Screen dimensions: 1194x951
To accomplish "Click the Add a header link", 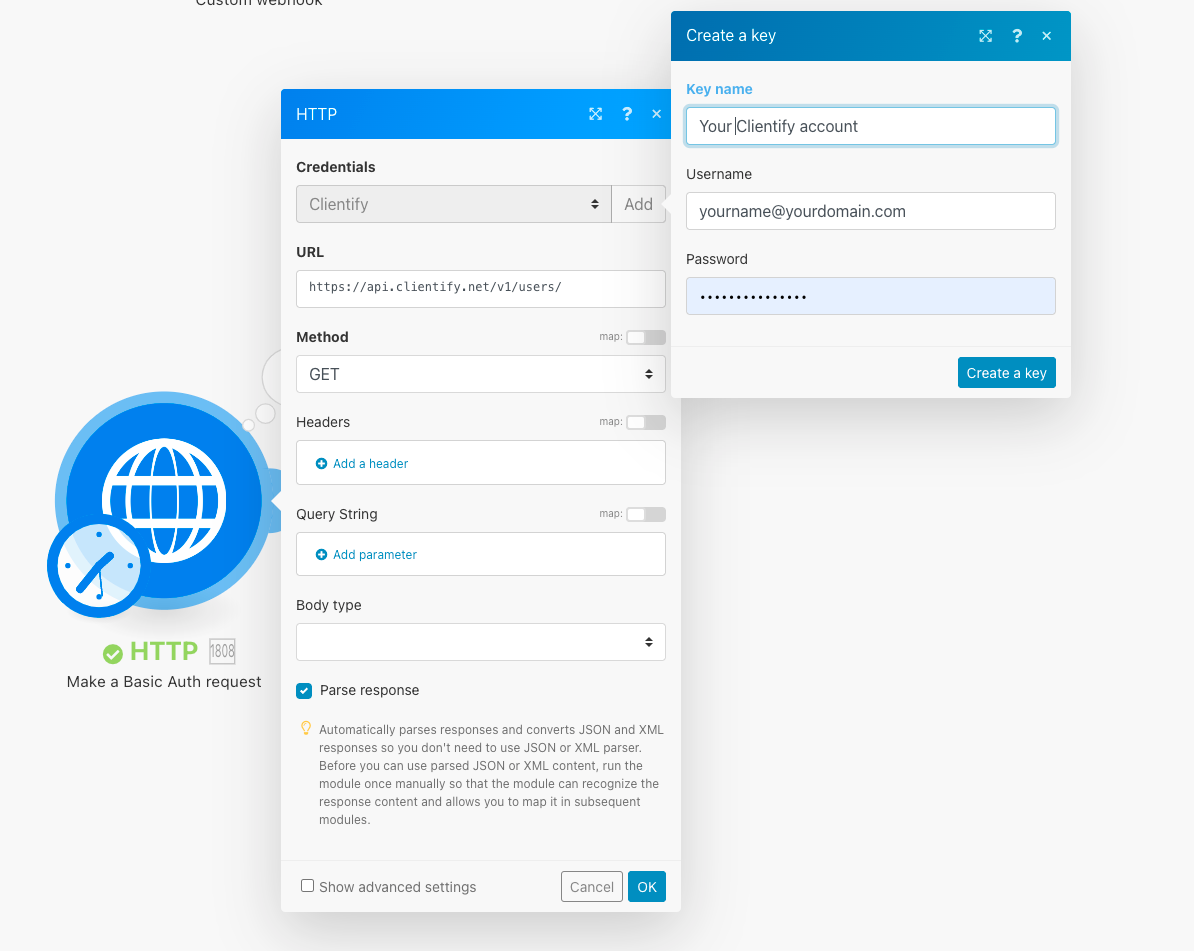I will pyautogui.click(x=370, y=464).
